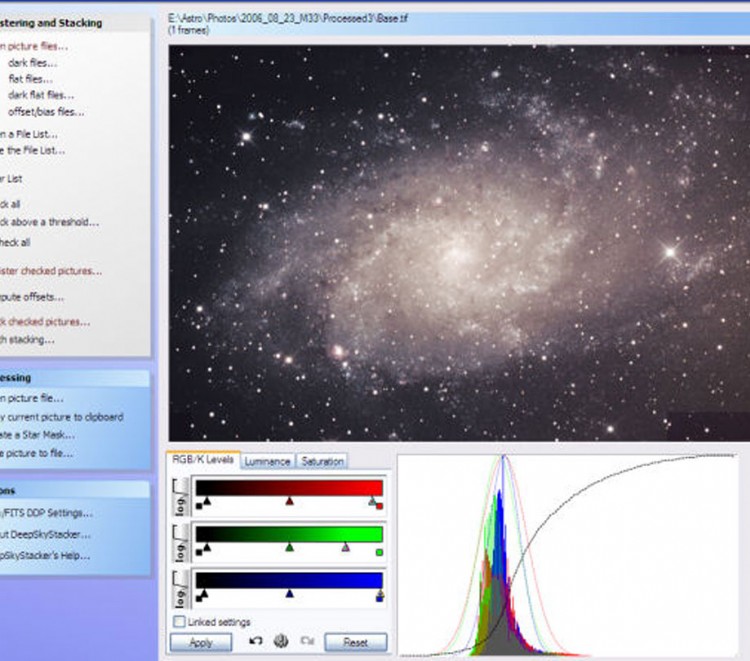This screenshot has height=661, width=750.
Task: Open offset/bias files link
Action: point(46,112)
